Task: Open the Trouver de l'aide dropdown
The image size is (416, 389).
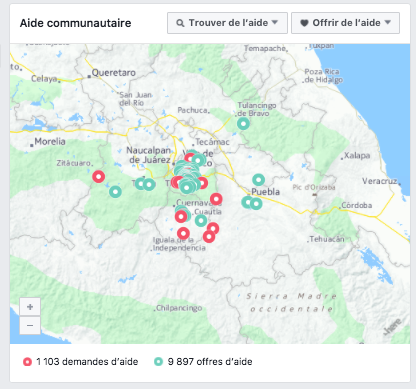Action: (x=227, y=23)
